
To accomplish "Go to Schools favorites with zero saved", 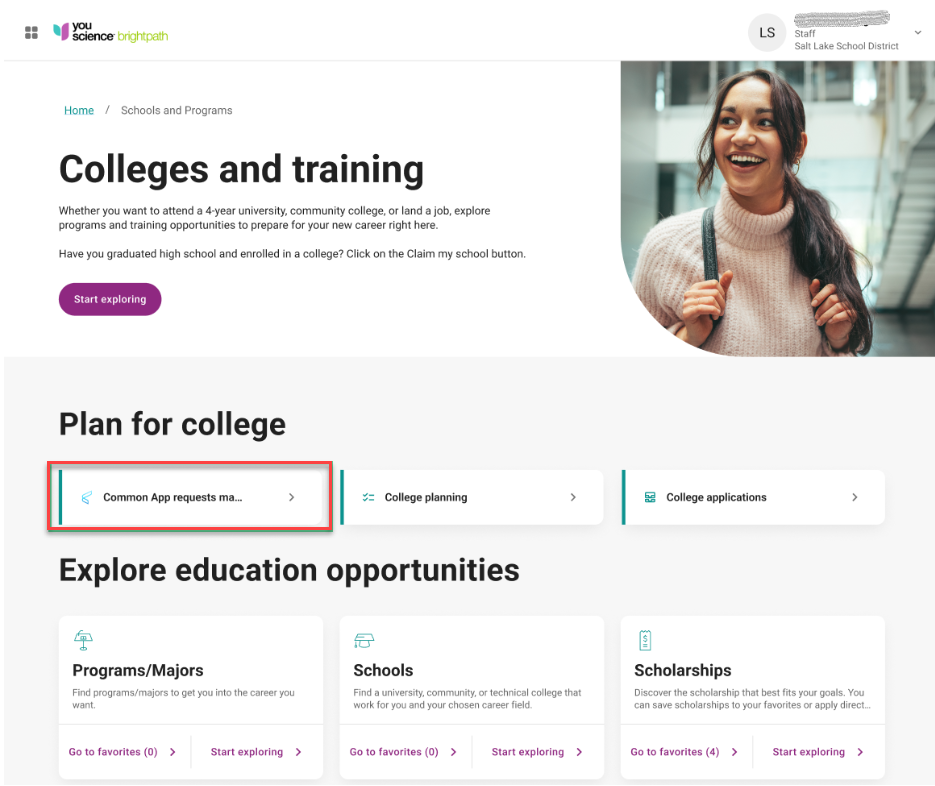I will pos(396,751).
